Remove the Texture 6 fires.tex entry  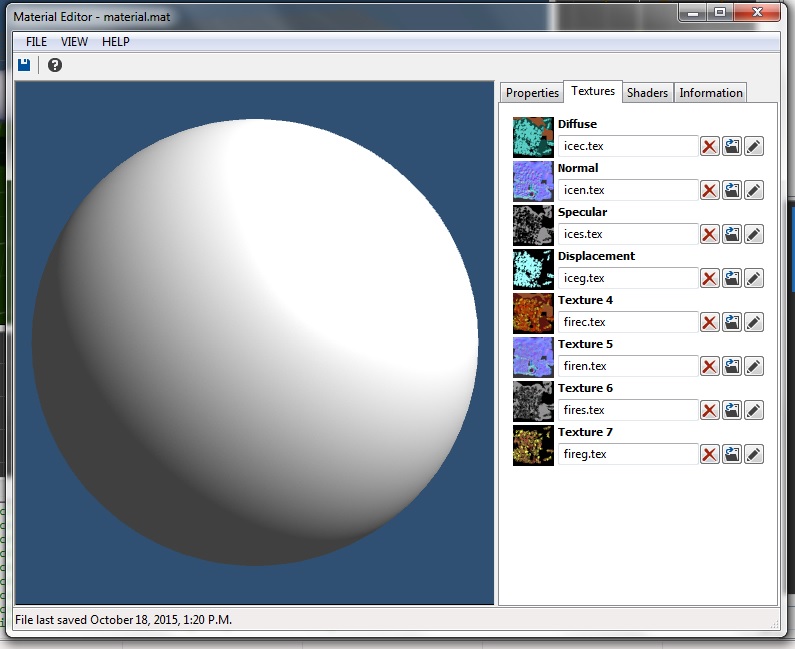(709, 410)
